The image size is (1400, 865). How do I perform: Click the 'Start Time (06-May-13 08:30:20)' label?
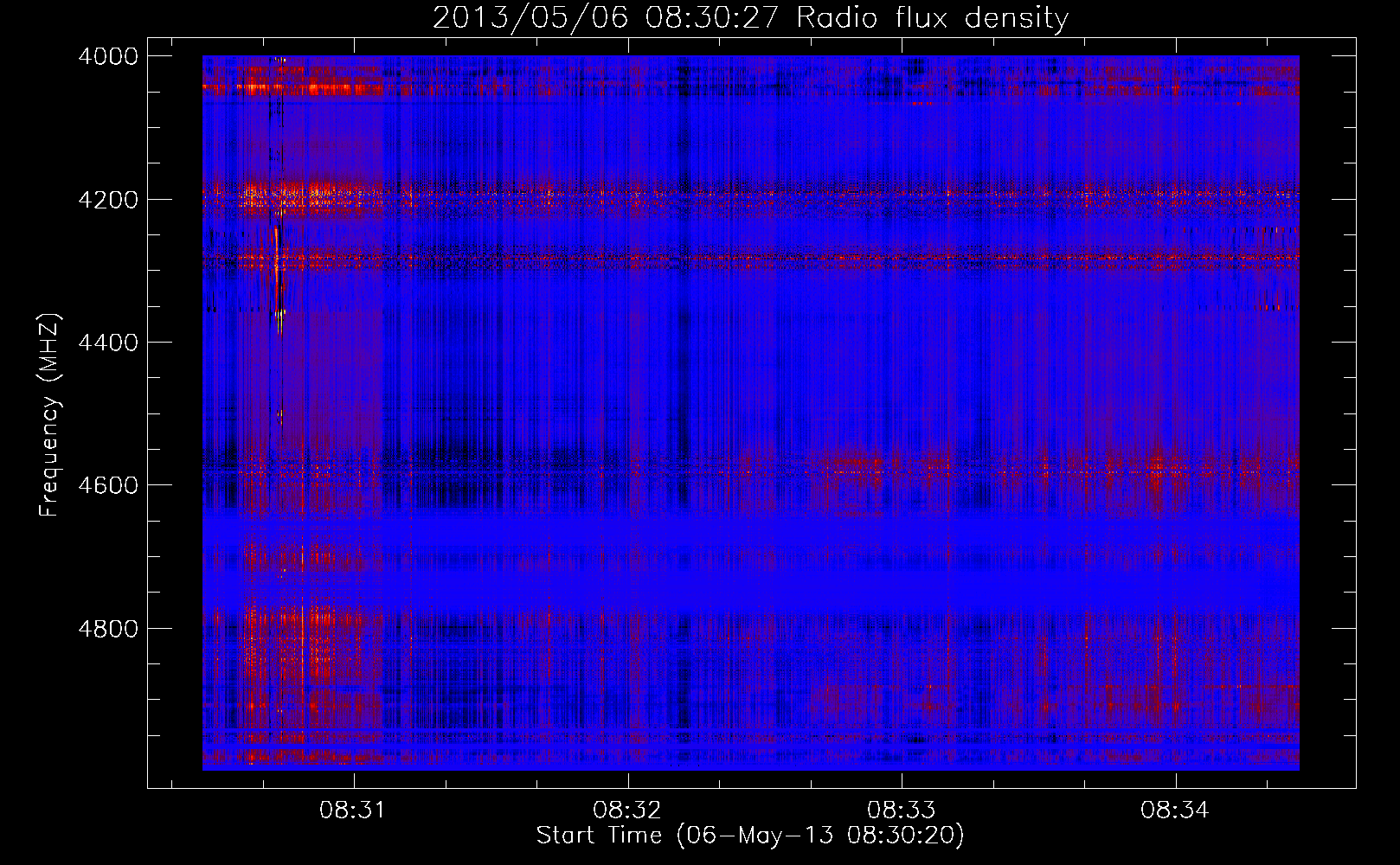pyautogui.click(x=750, y=836)
